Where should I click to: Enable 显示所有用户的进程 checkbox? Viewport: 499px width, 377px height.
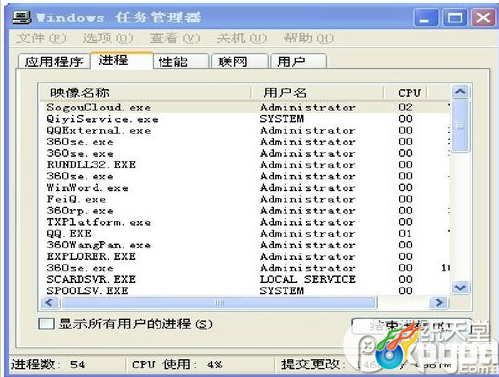[46, 324]
